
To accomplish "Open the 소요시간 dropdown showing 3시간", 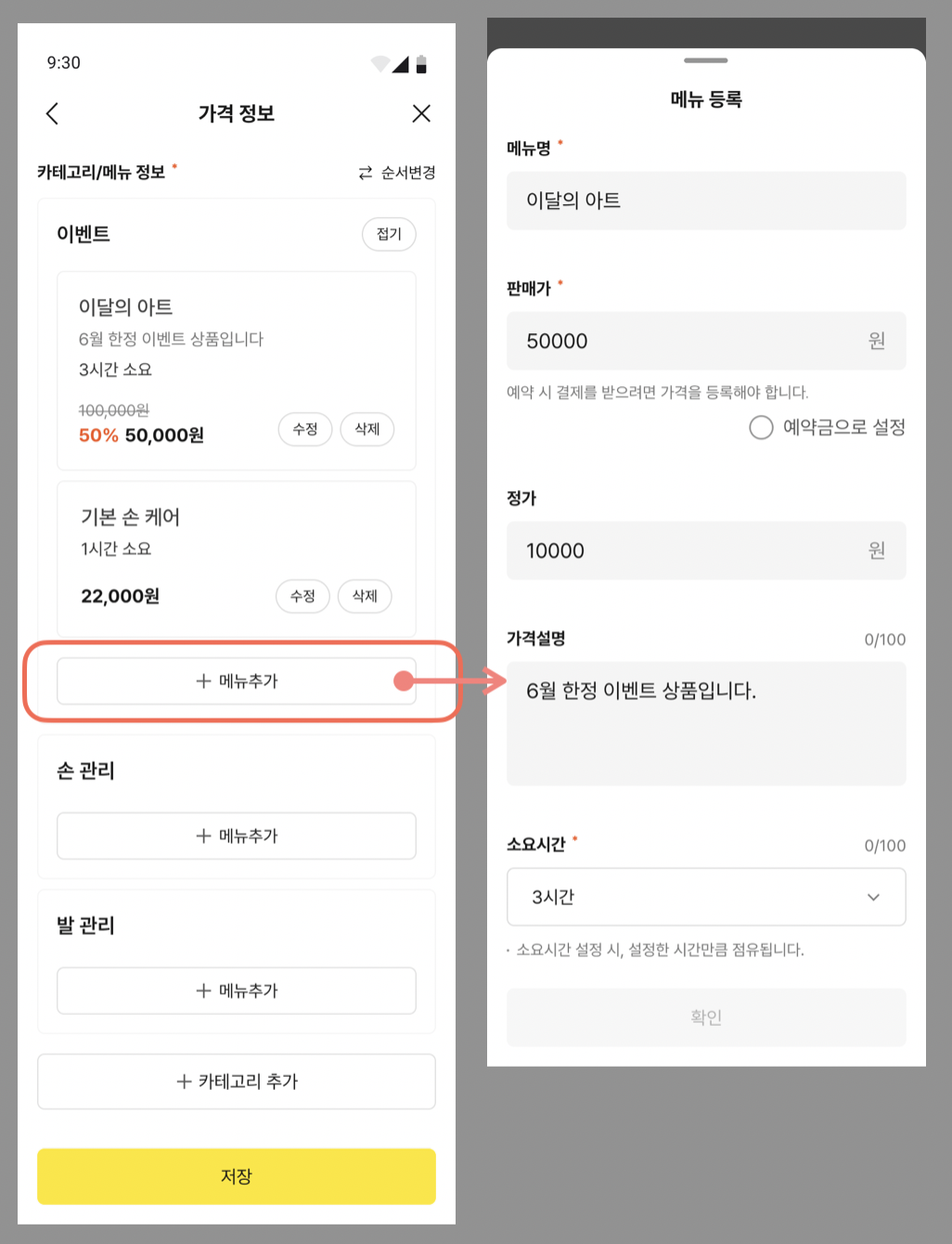I will point(706,897).
